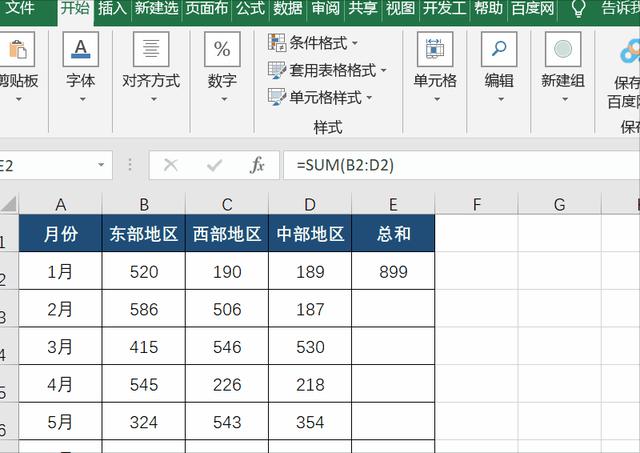The width and height of the screenshot is (640, 453).
Task: Expand the 套用表格格式 dropdown menu
Action: click(383, 71)
